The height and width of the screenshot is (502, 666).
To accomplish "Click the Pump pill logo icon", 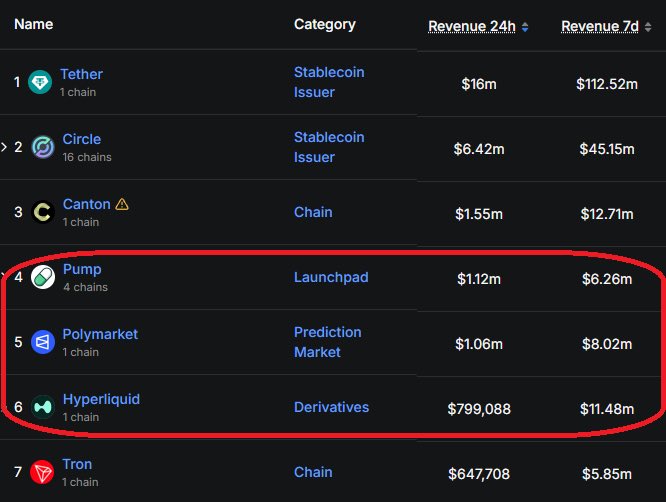I will [x=43, y=277].
